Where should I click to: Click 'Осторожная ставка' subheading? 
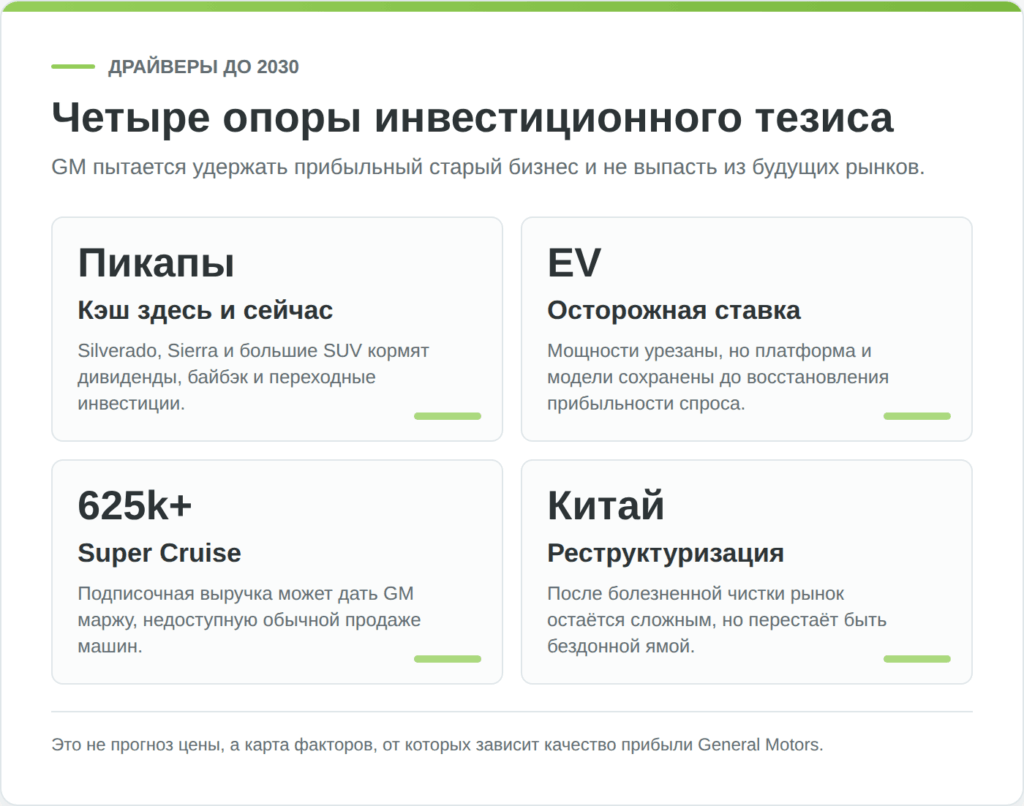click(x=673, y=310)
